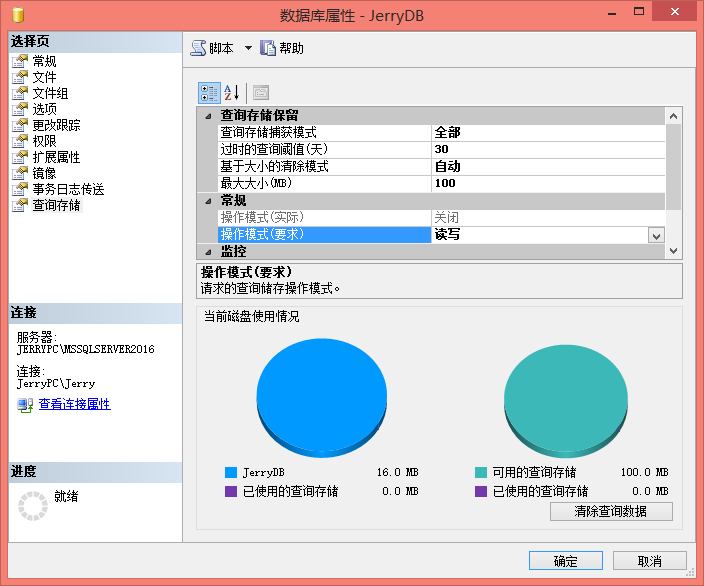The height and width of the screenshot is (586, 704).
Task: Confirm with the 确定 button
Action: point(565,561)
